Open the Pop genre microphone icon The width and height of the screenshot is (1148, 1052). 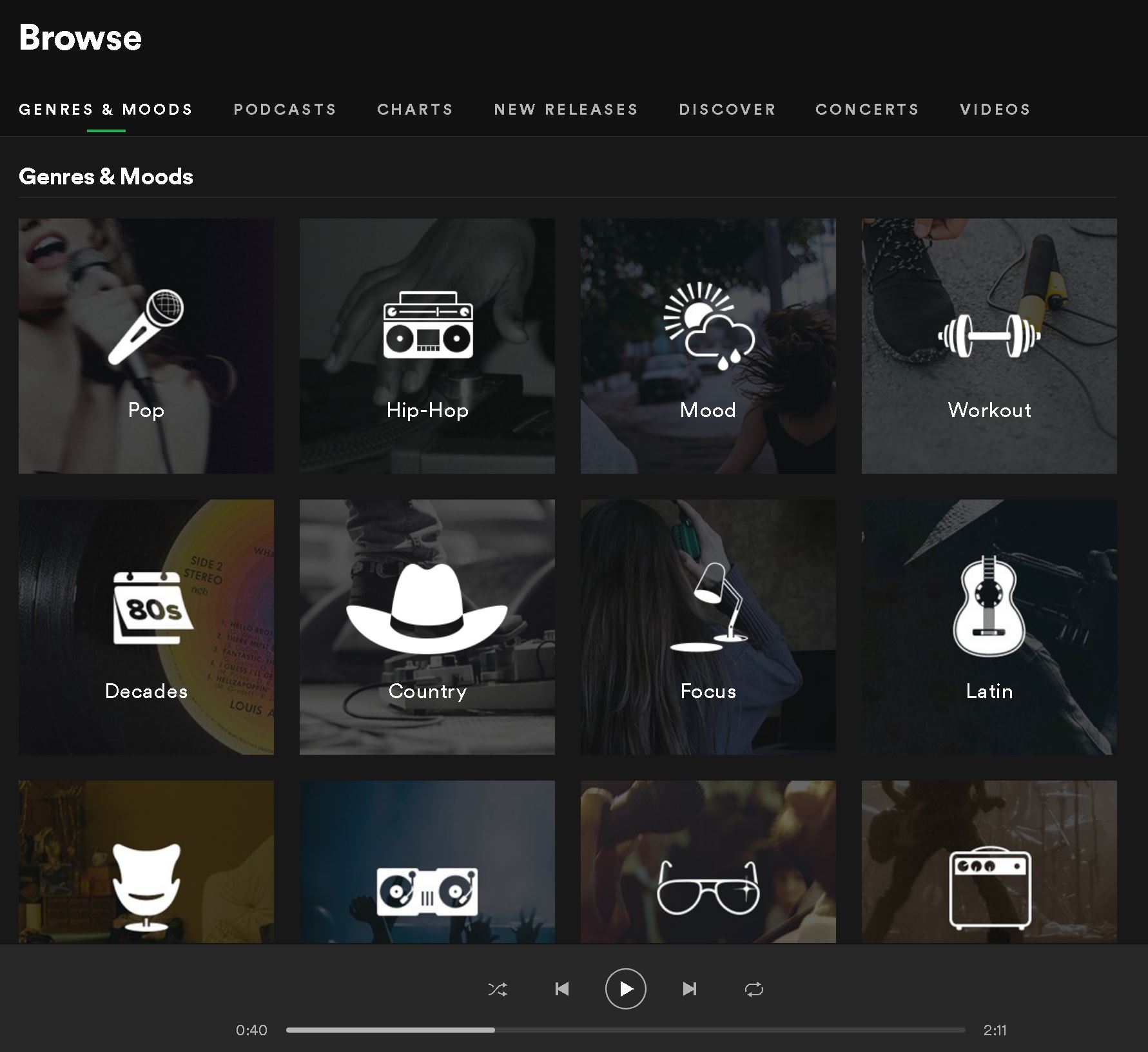click(146, 327)
